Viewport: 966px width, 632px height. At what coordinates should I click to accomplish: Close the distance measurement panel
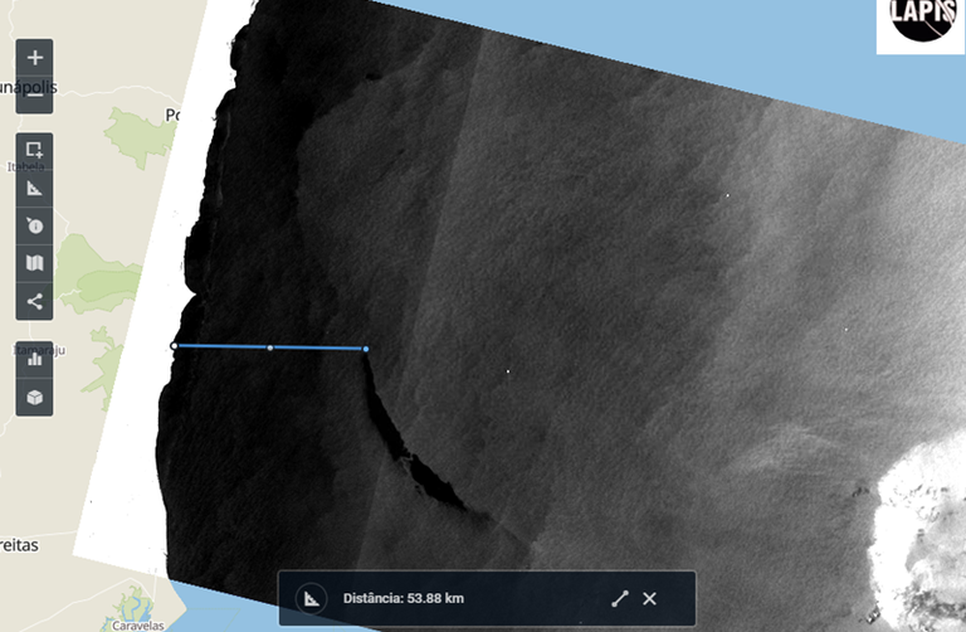(649, 599)
